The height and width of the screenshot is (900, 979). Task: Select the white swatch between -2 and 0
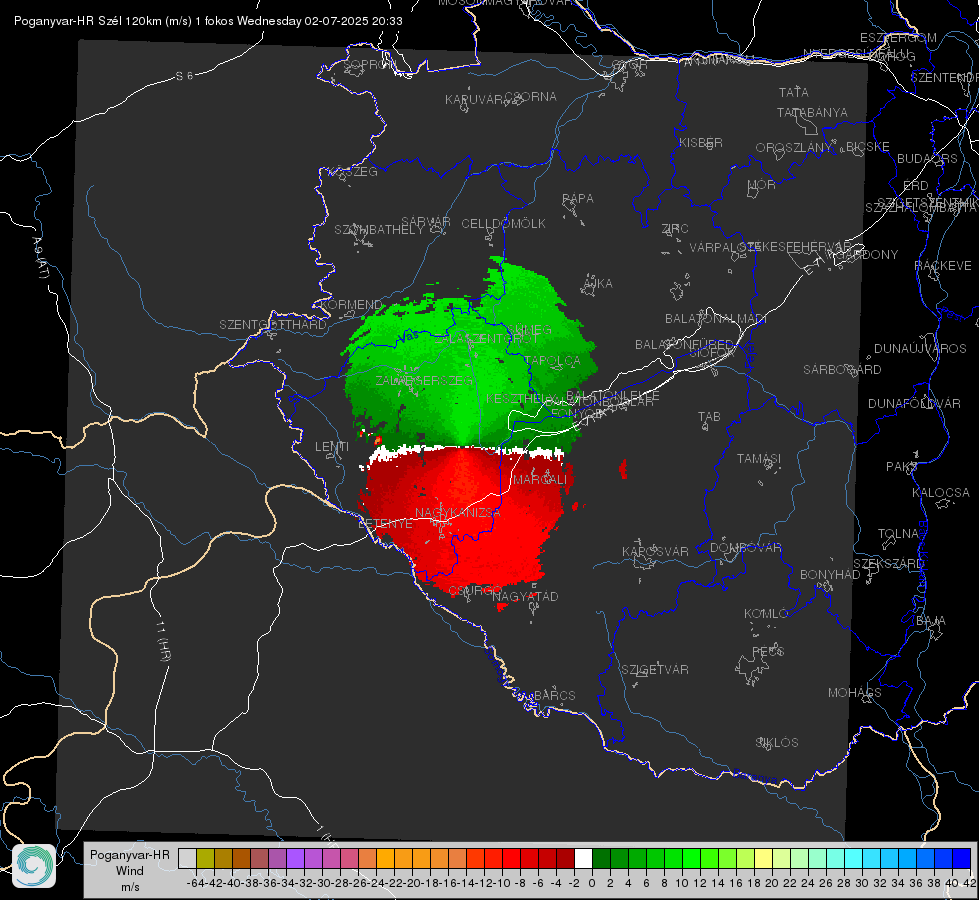tap(583, 858)
